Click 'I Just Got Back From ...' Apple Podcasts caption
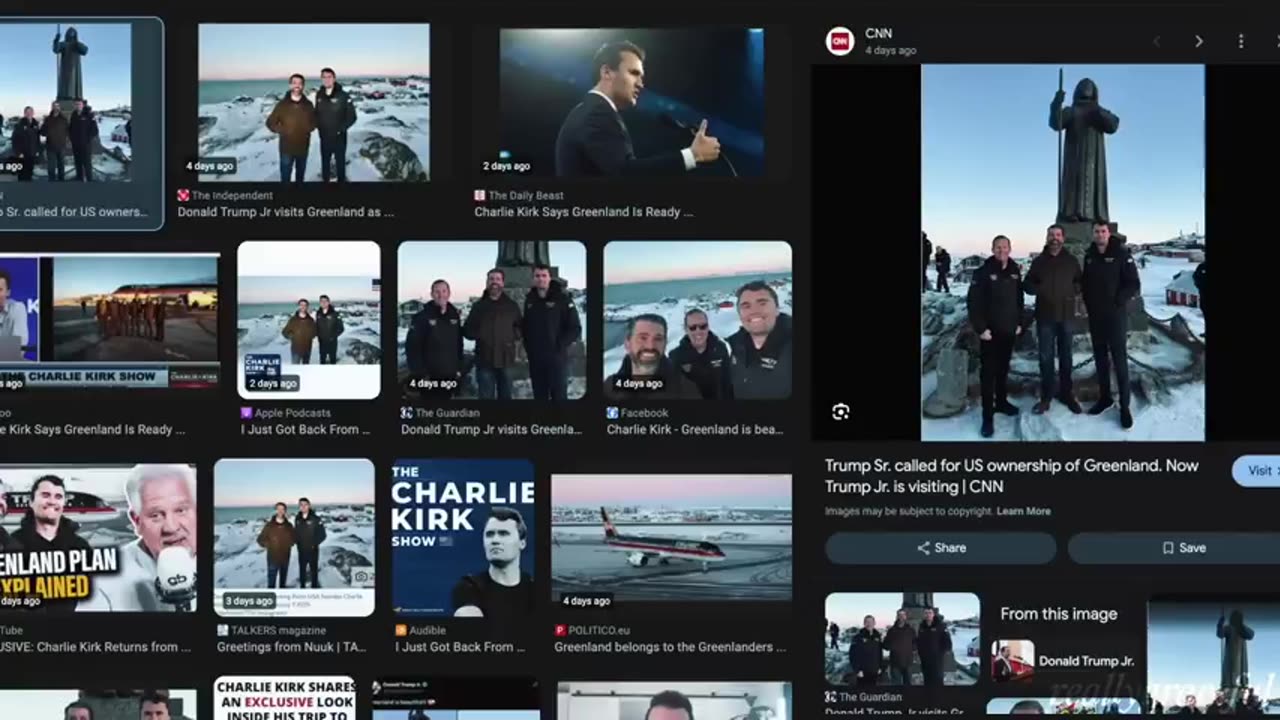1280x720 pixels. click(x=305, y=429)
